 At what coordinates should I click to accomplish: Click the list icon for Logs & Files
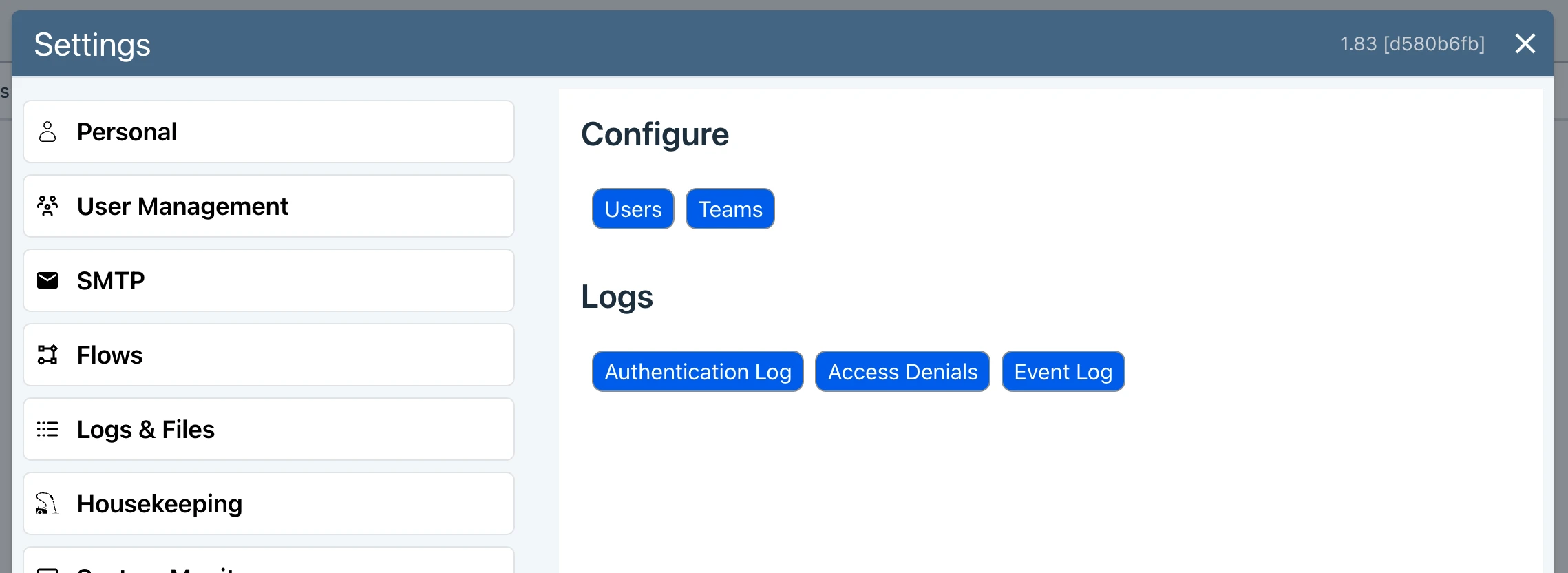click(47, 429)
